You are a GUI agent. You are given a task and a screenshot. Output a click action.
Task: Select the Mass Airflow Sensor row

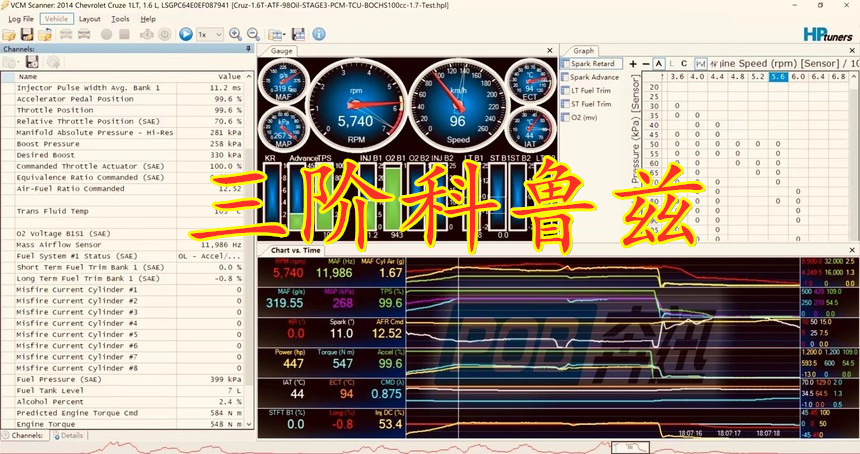click(x=122, y=245)
